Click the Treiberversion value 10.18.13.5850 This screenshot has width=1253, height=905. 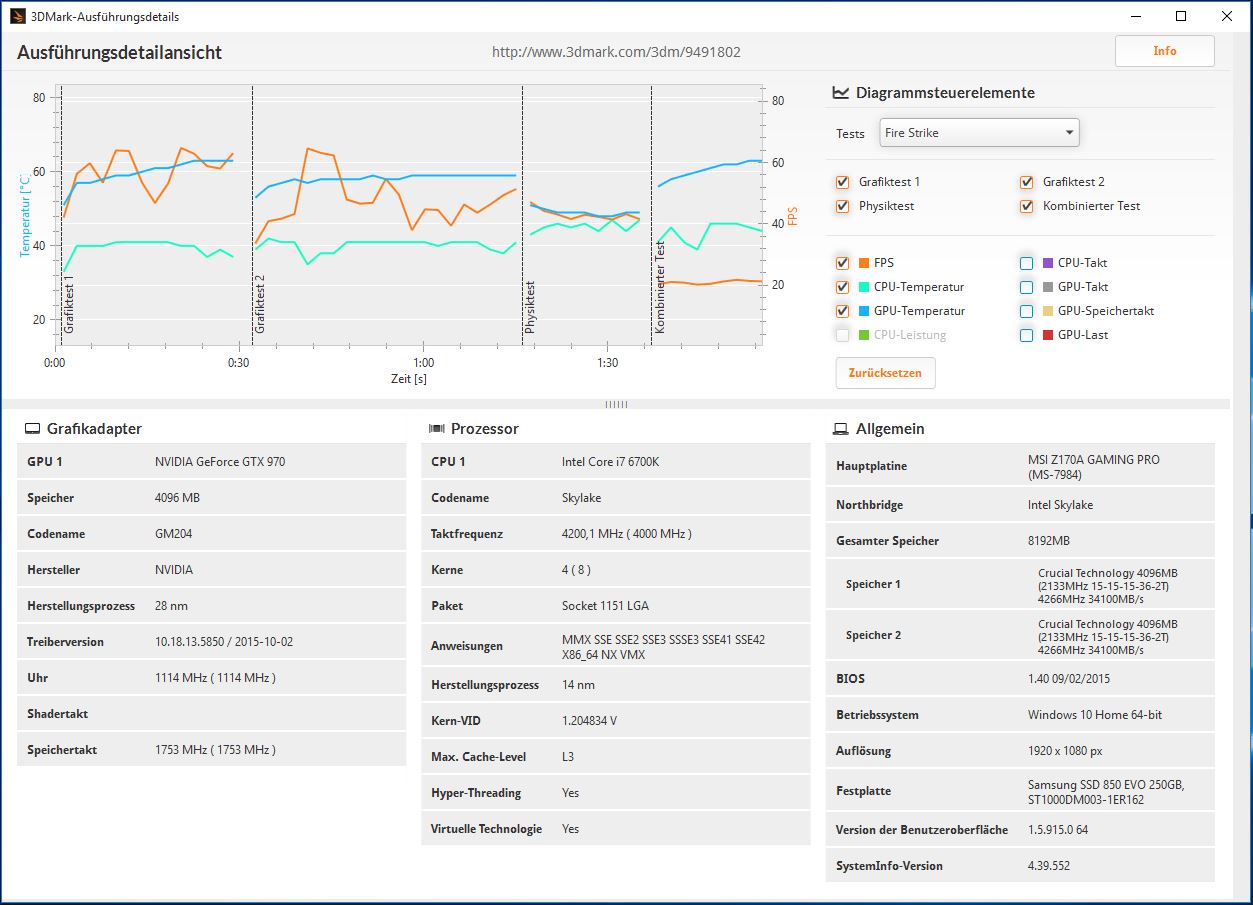point(224,642)
